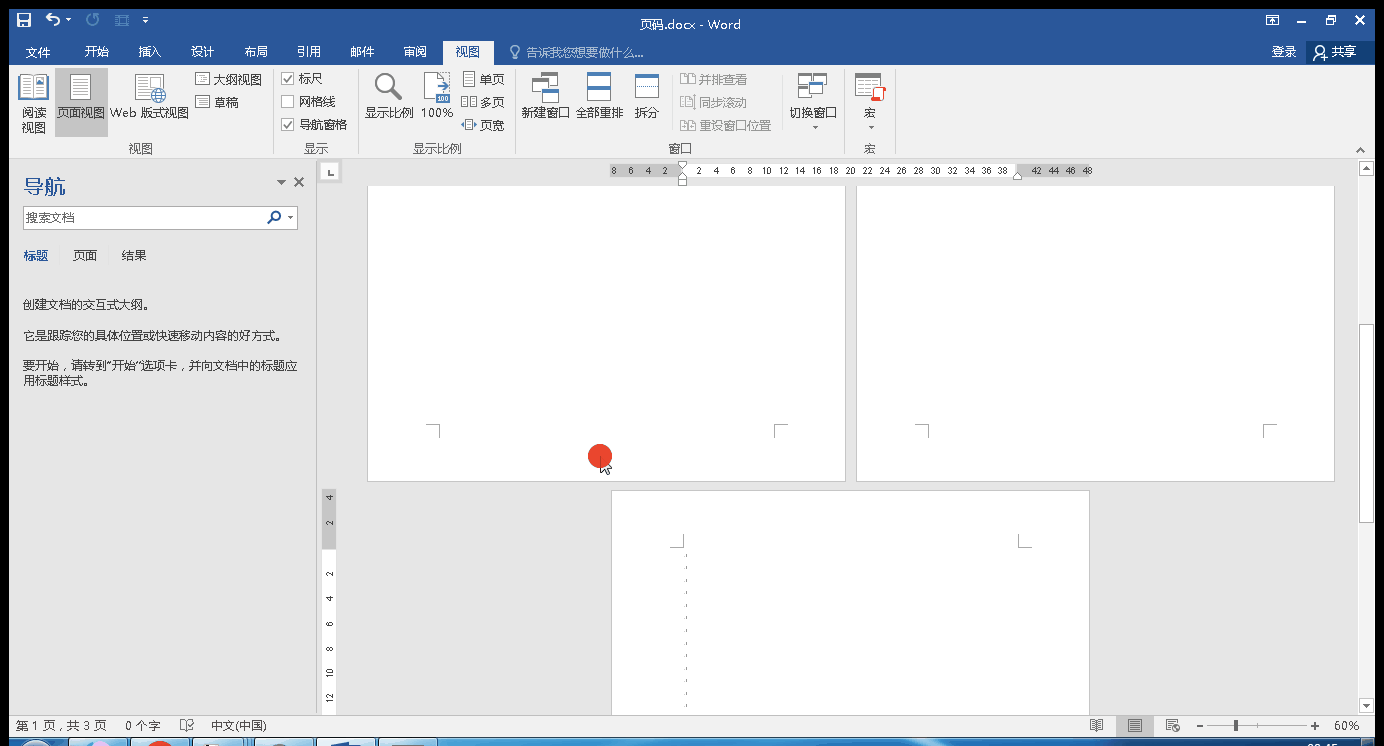Open the 审阅 ribbon tab
This screenshot has width=1384, height=746.
point(414,52)
